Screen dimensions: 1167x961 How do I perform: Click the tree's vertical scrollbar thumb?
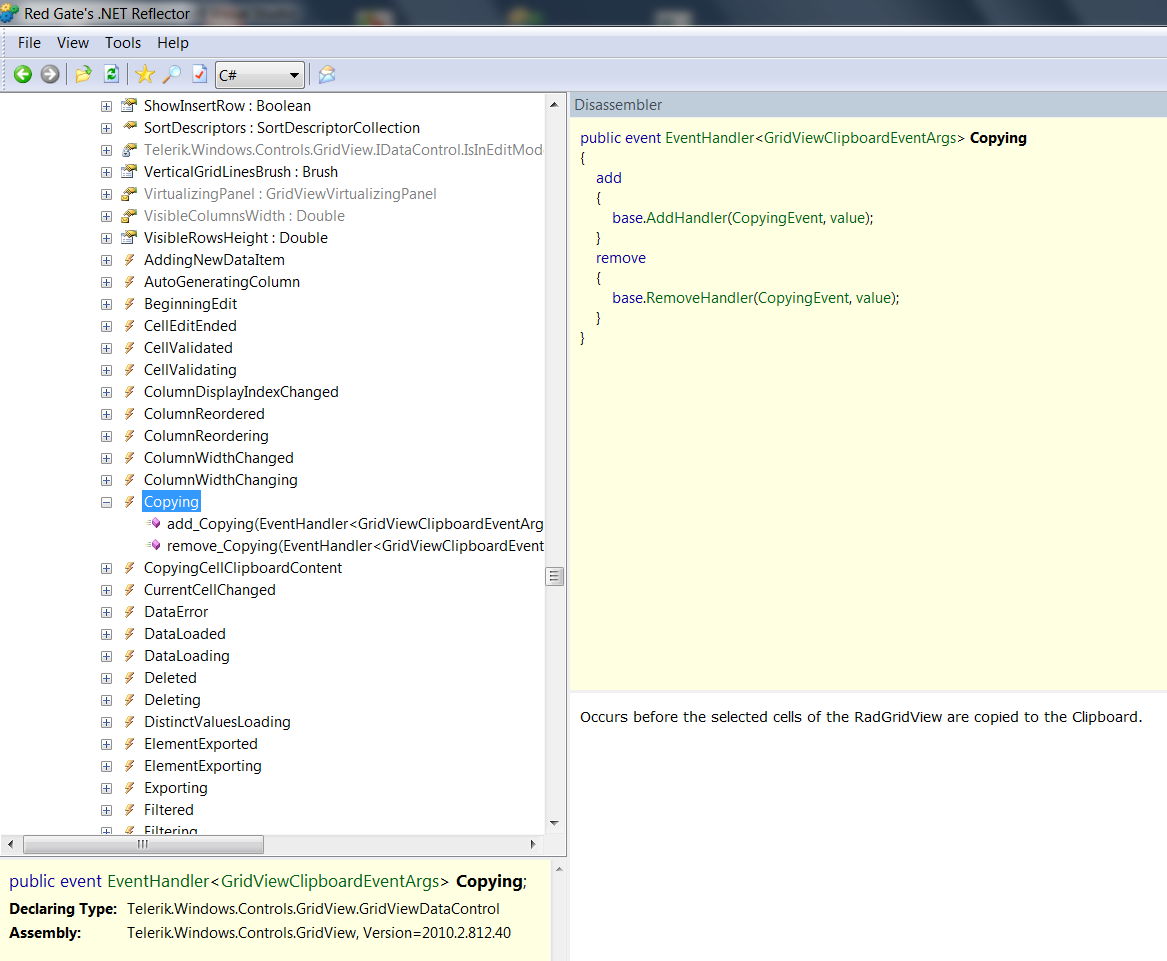pyautogui.click(x=554, y=576)
